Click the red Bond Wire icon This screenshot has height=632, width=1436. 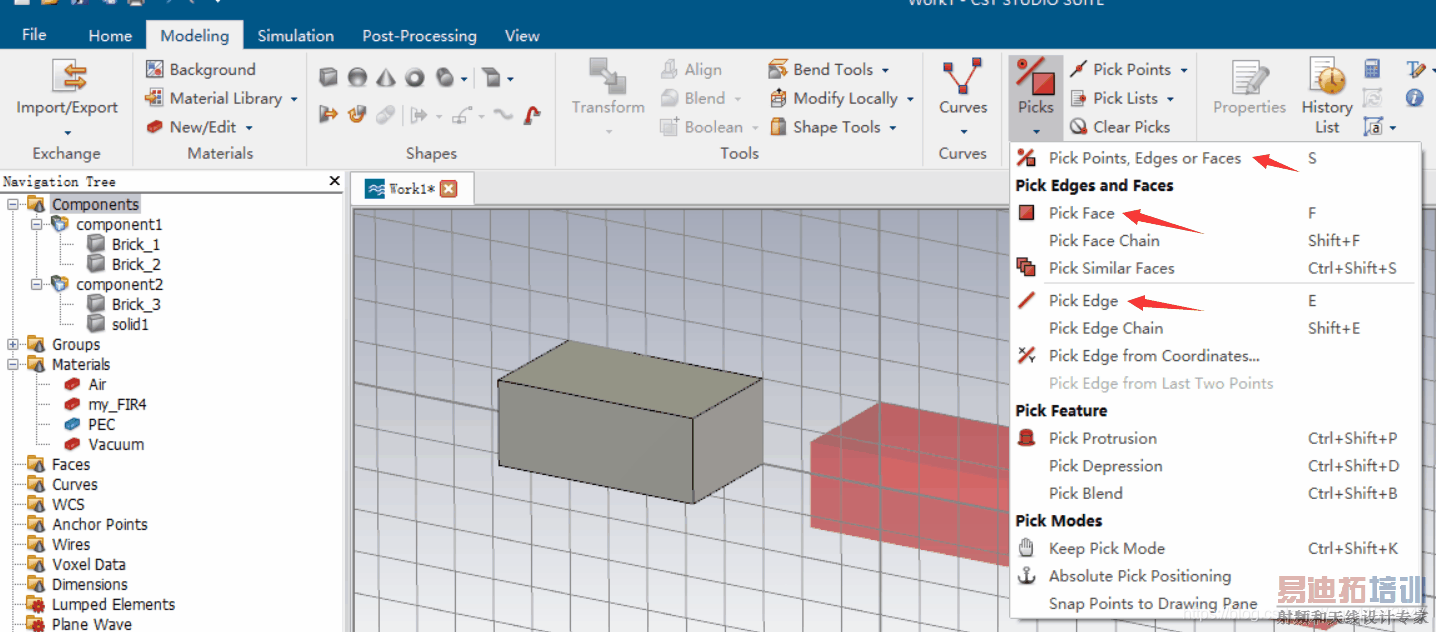click(x=533, y=115)
